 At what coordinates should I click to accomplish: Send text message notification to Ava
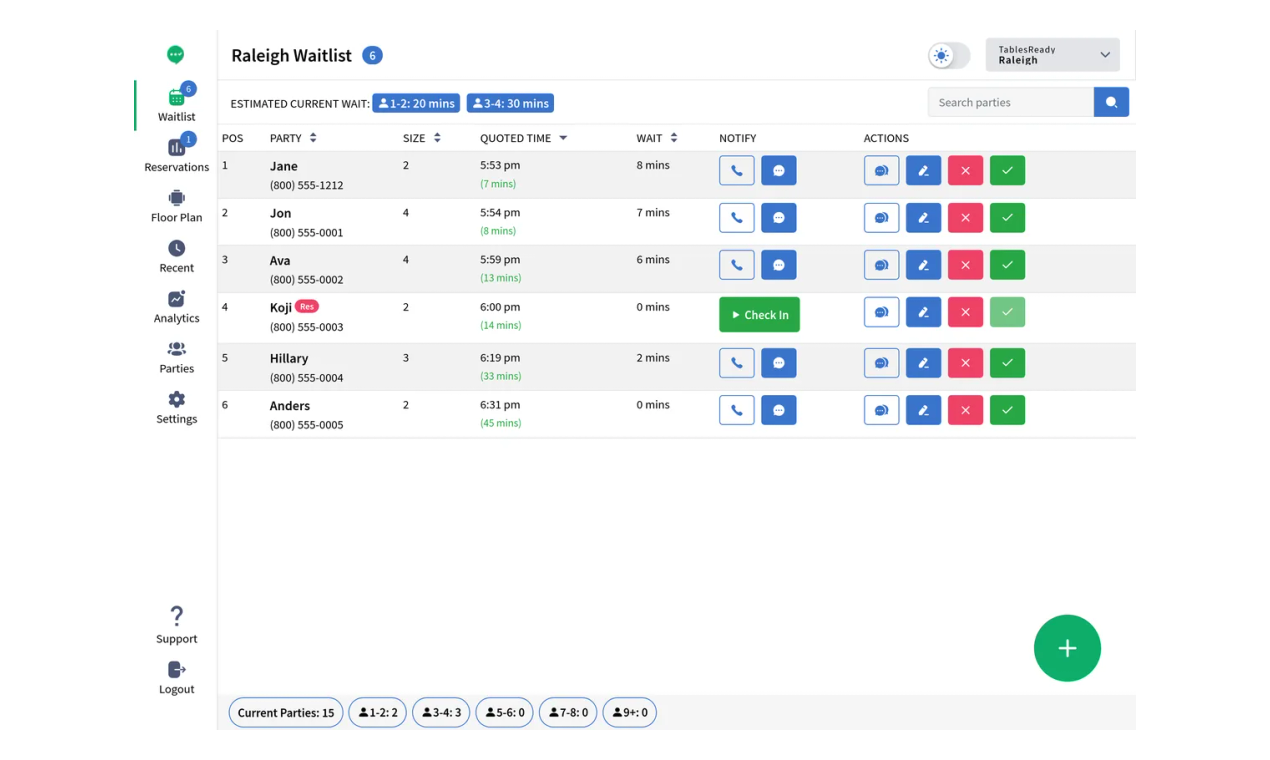coord(779,265)
